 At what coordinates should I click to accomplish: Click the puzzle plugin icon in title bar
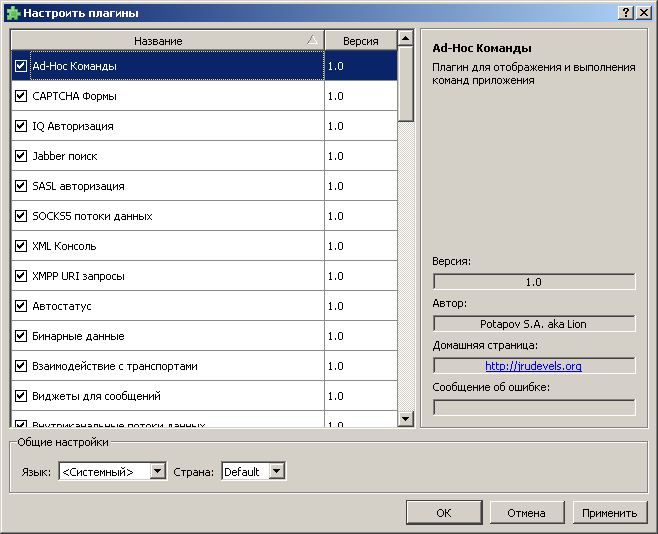click(x=12, y=13)
